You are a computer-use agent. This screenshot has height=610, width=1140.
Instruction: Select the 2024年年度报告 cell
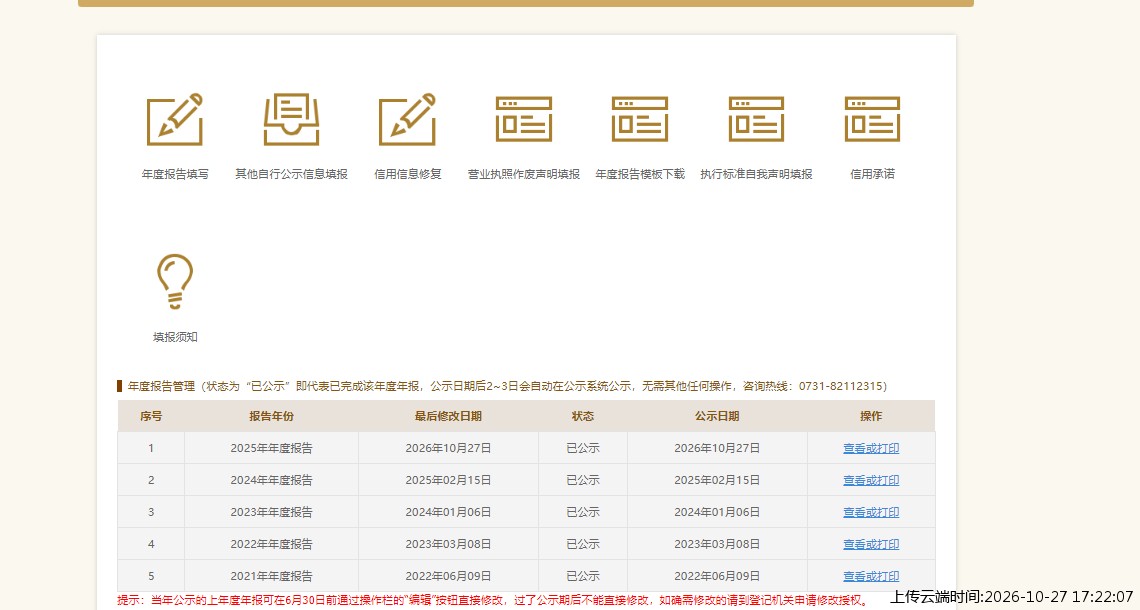pyautogui.click(x=271, y=480)
